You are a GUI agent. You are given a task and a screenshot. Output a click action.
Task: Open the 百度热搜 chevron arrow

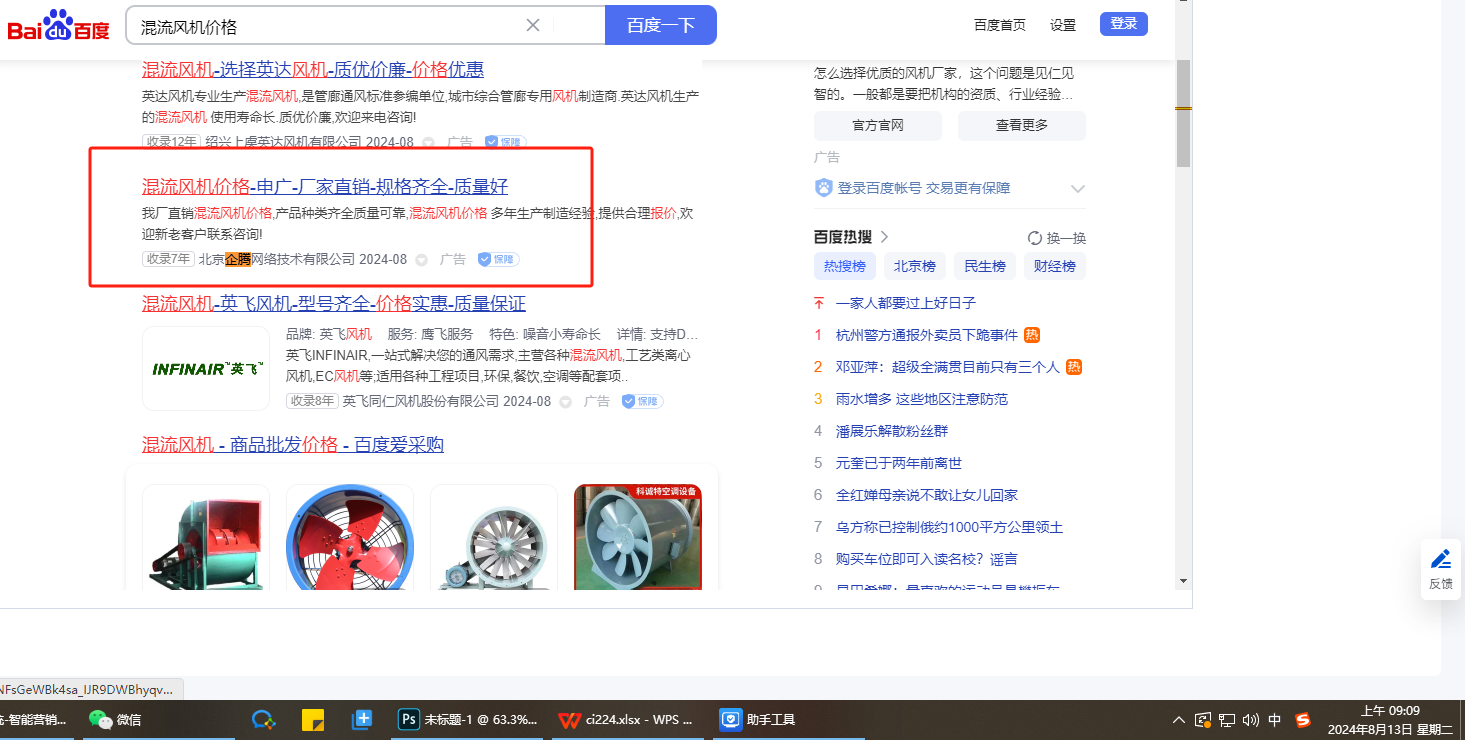tap(884, 237)
